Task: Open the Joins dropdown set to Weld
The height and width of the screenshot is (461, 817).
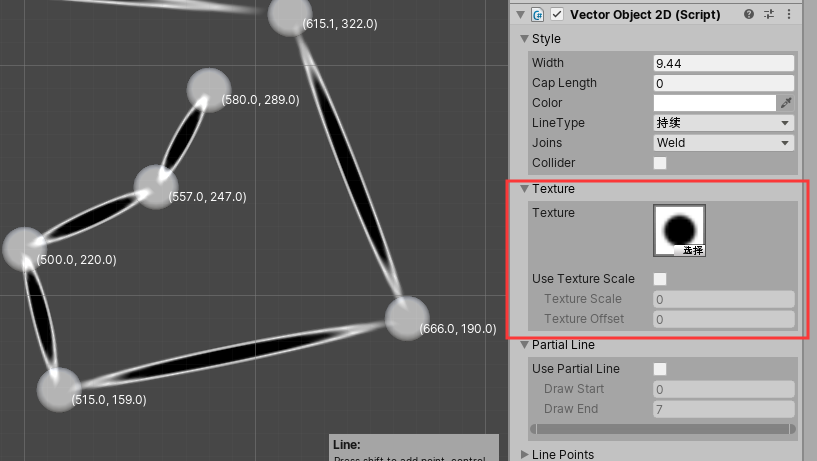Action: coord(723,143)
